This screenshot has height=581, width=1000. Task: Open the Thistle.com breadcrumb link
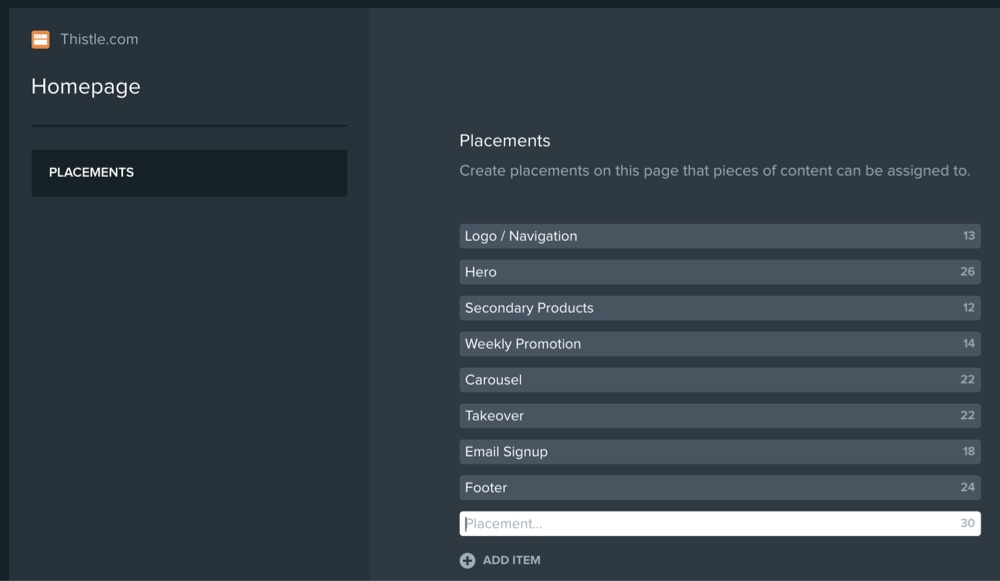(x=99, y=39)
